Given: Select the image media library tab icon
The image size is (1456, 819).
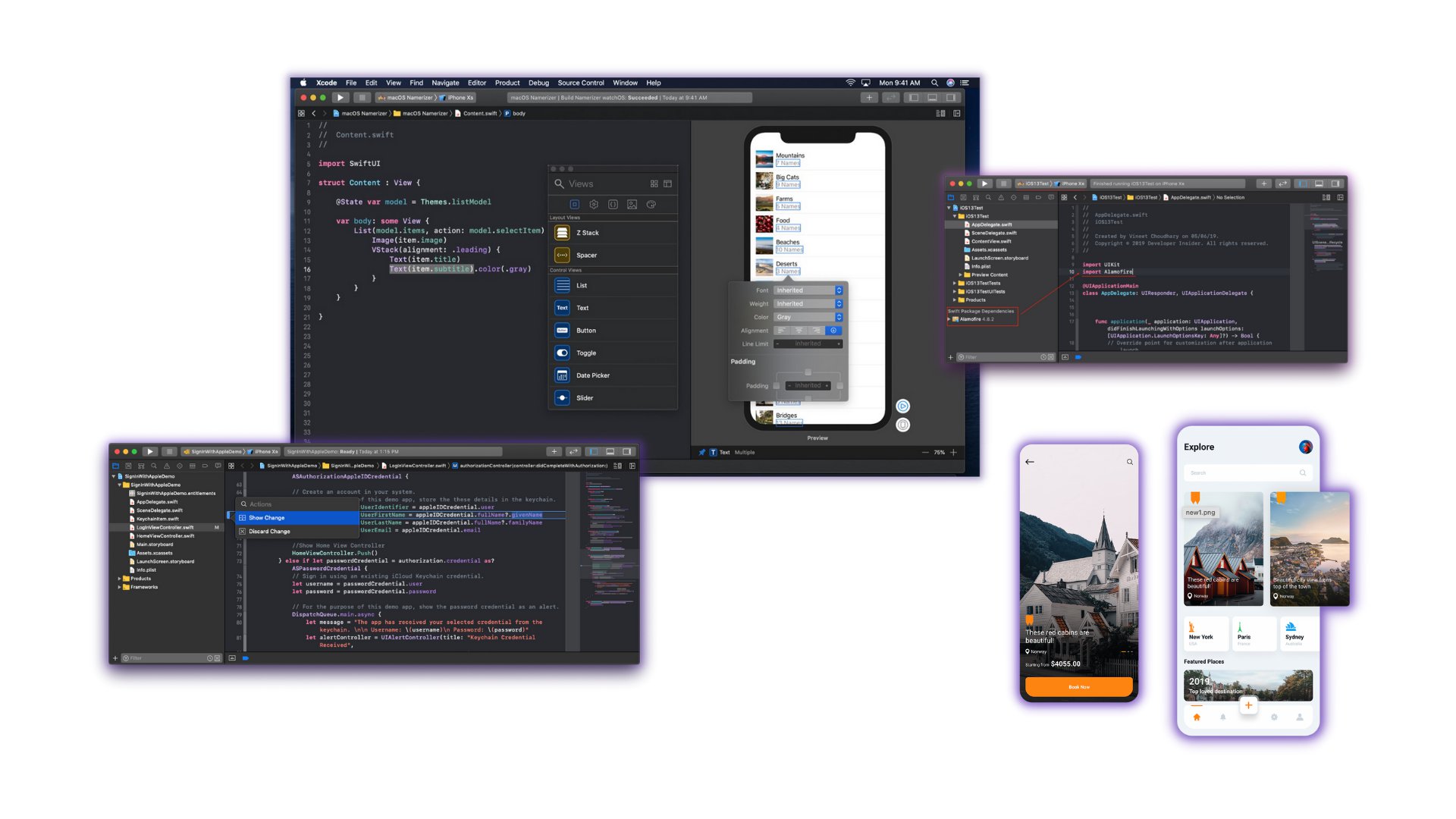Looking at the screenshot, I should click(632, 205).
